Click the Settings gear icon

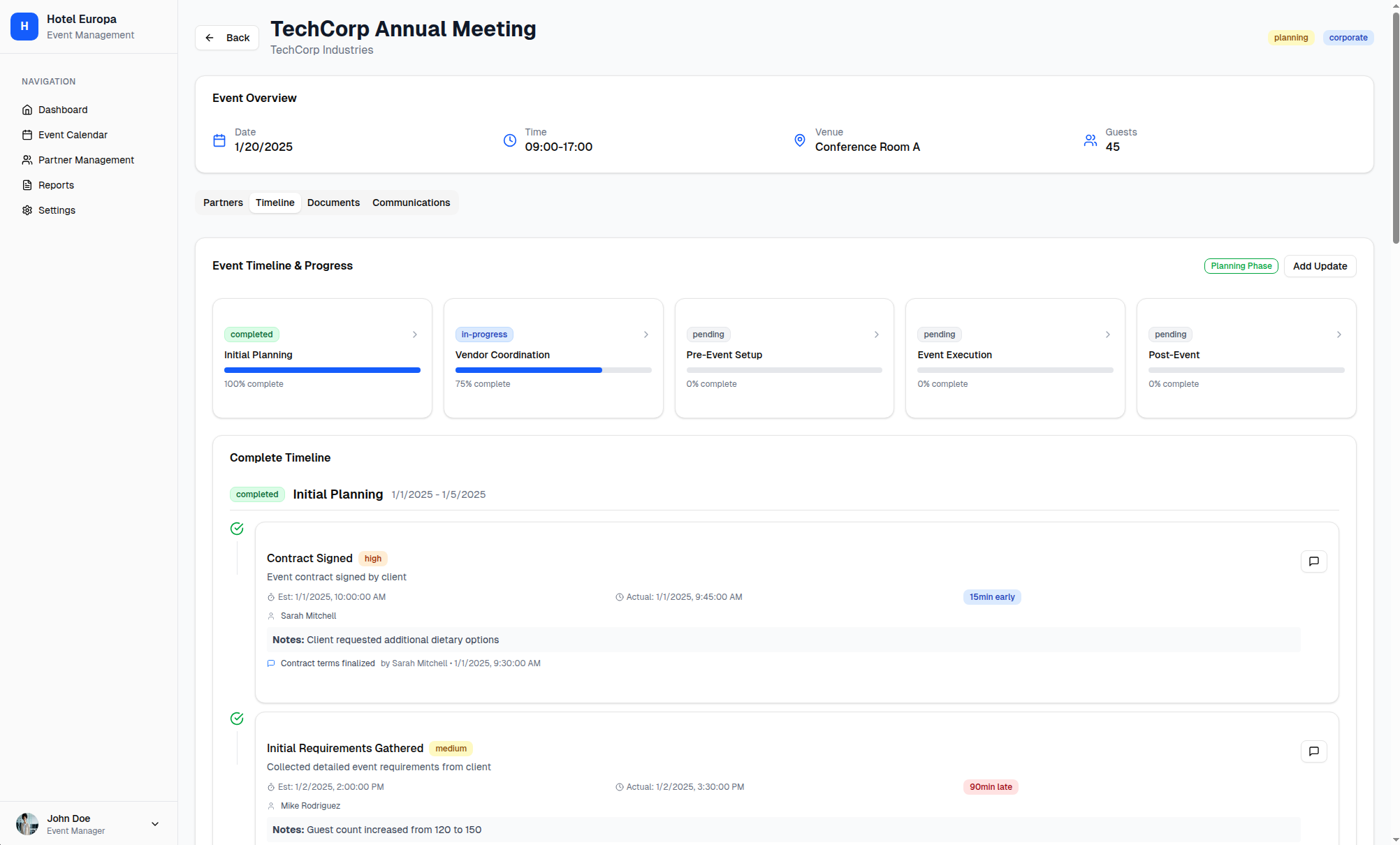(27, 210)
